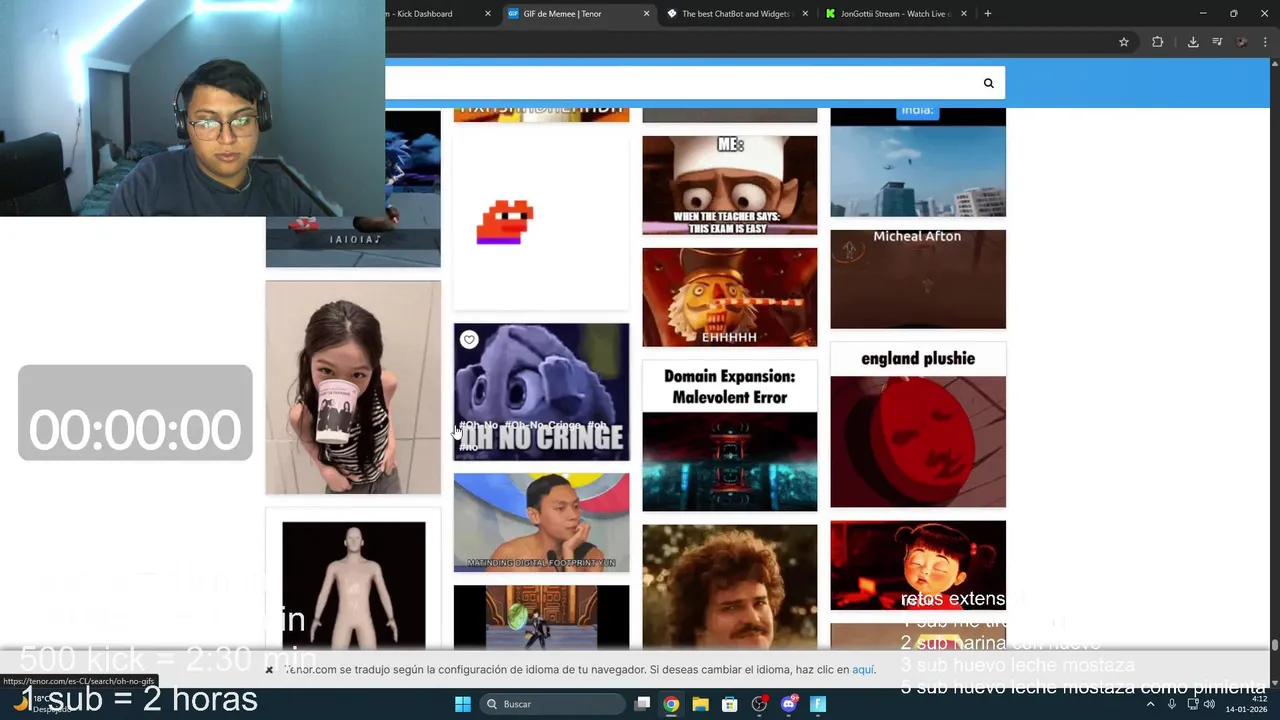
Task: Close the JonGottii Stream tab
Action: point(964,14)
